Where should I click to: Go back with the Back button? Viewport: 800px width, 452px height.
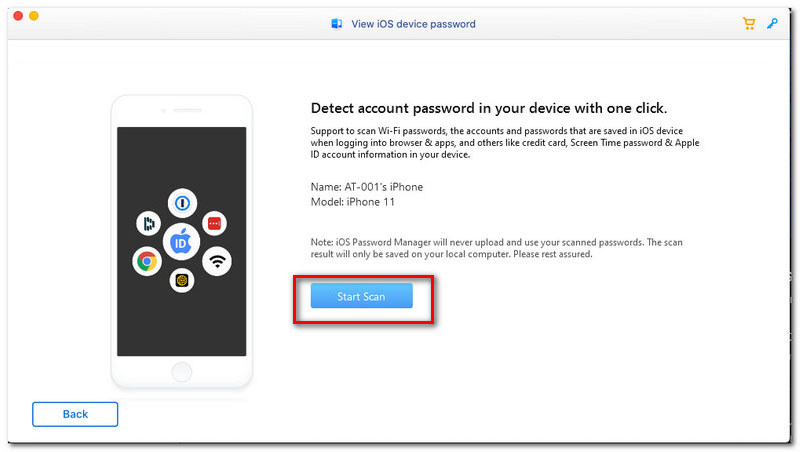coord(75,414)
